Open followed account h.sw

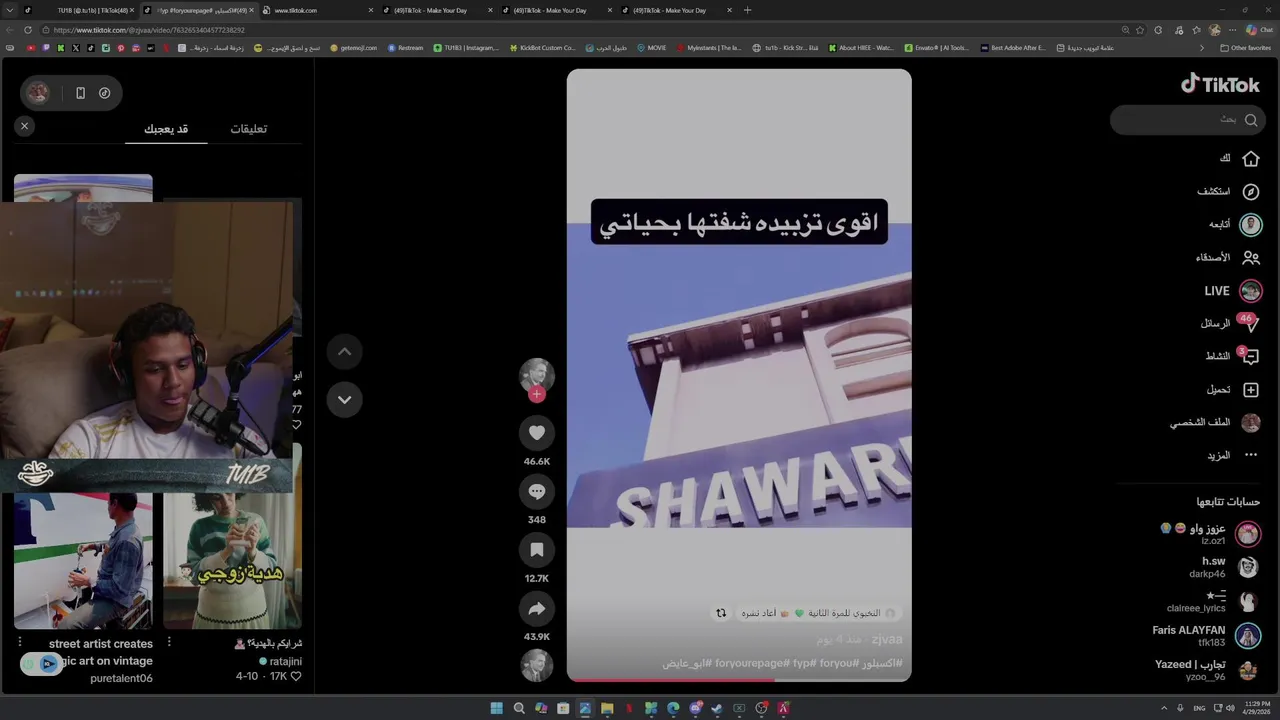tap(1224, 567)
